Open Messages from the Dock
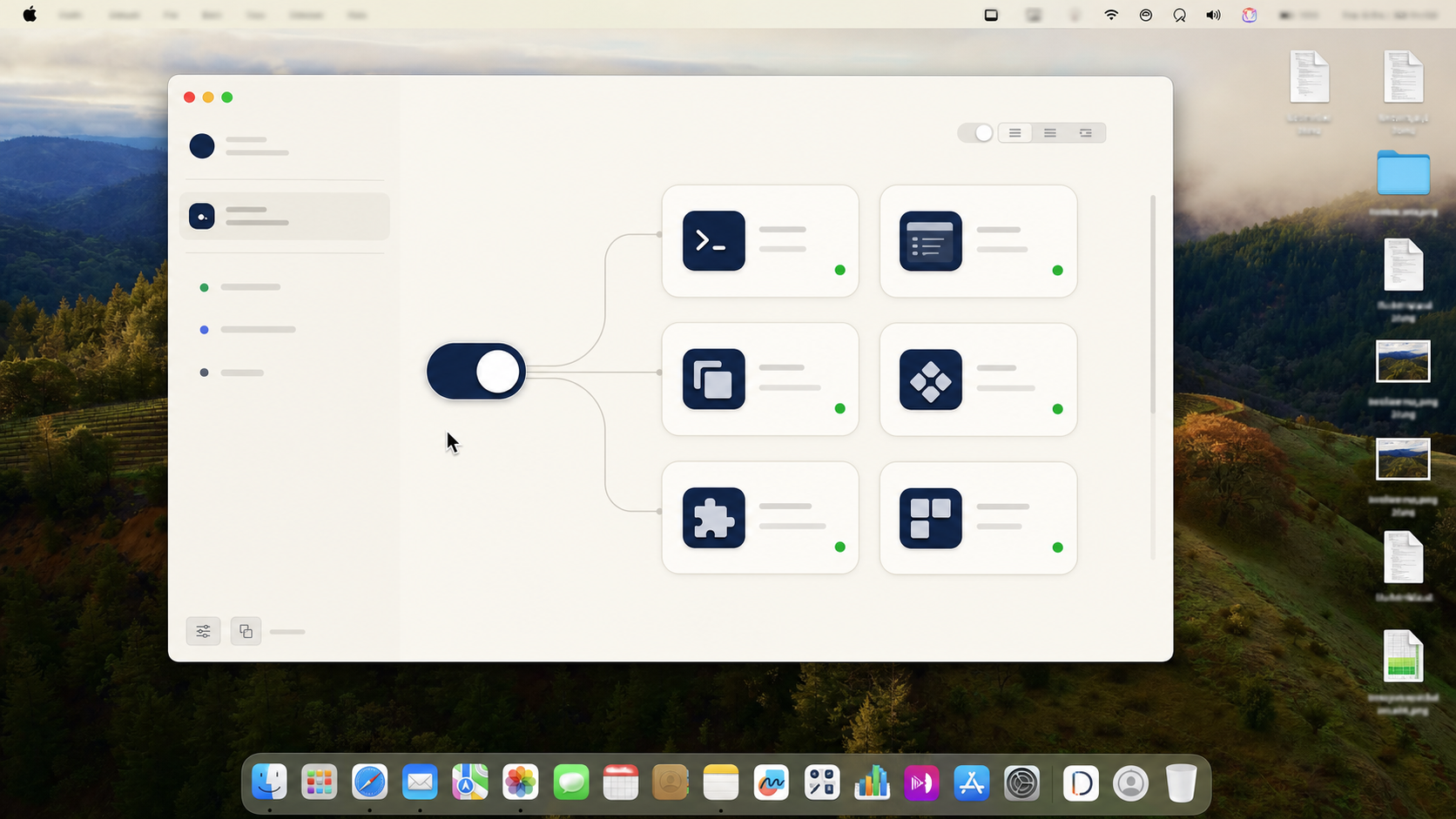The height and width of the screenshot is (819, 1456). coord(571,782)
